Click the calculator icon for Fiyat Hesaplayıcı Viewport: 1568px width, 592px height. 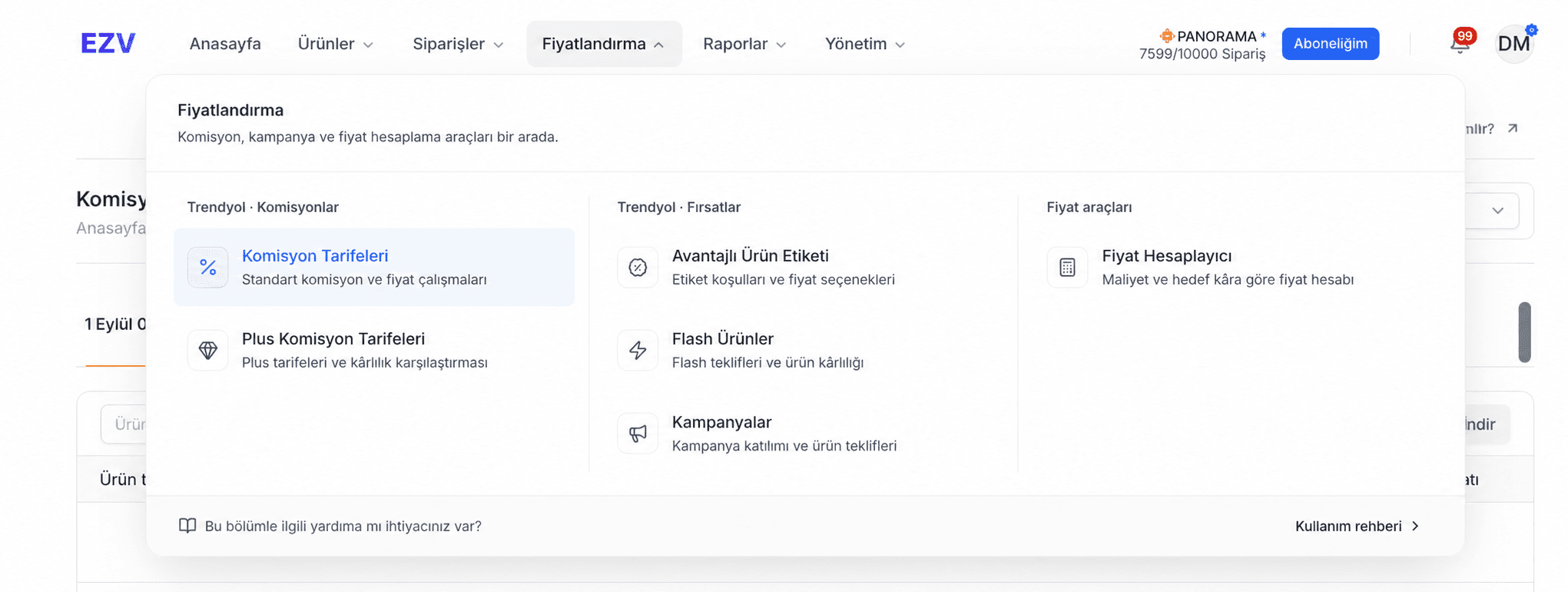[1067, 267]
